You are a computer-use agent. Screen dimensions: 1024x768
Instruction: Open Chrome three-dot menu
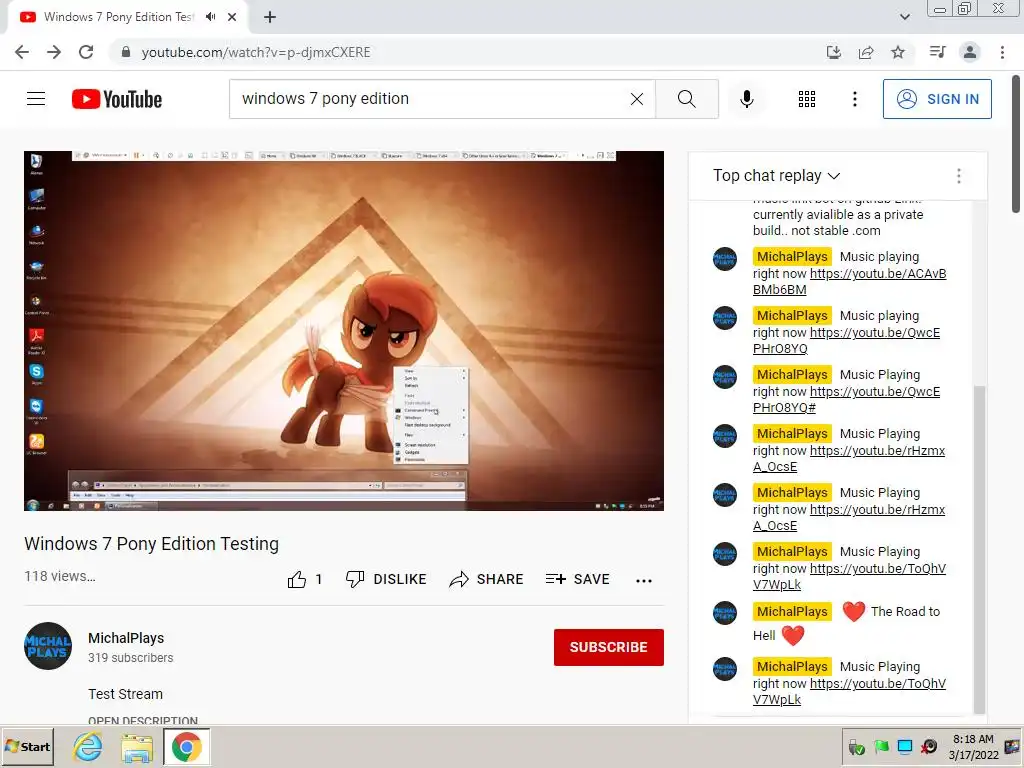[x=1002, y=52]
